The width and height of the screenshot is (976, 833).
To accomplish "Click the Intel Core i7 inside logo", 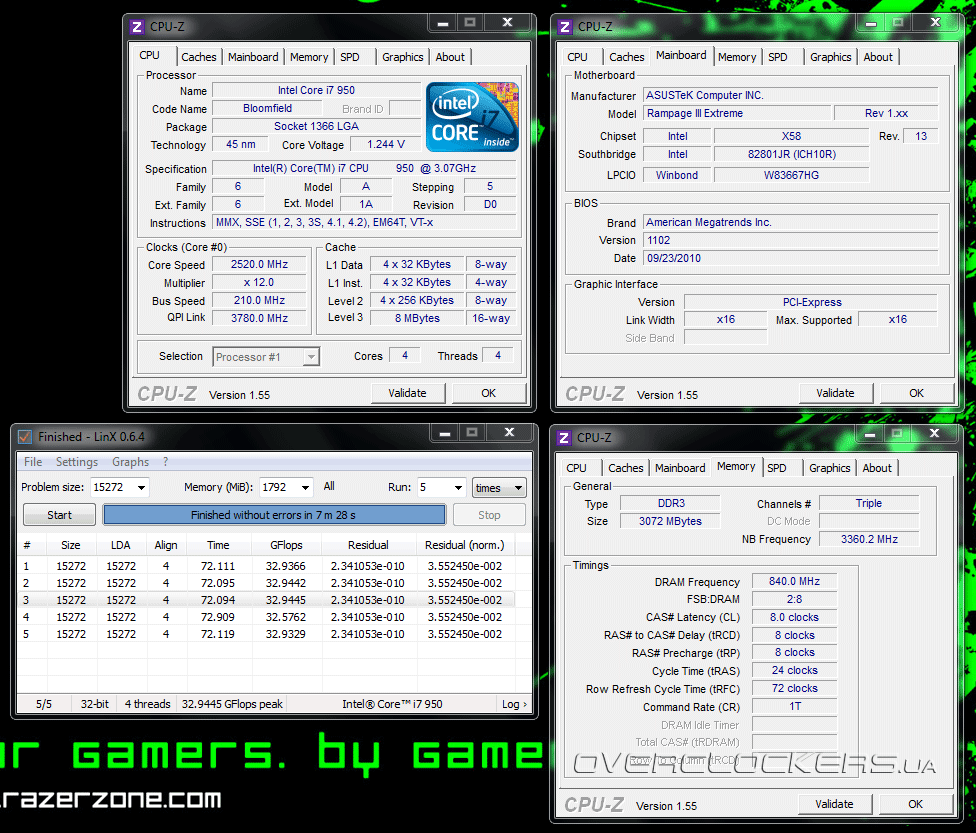I will tap(472, 117).
